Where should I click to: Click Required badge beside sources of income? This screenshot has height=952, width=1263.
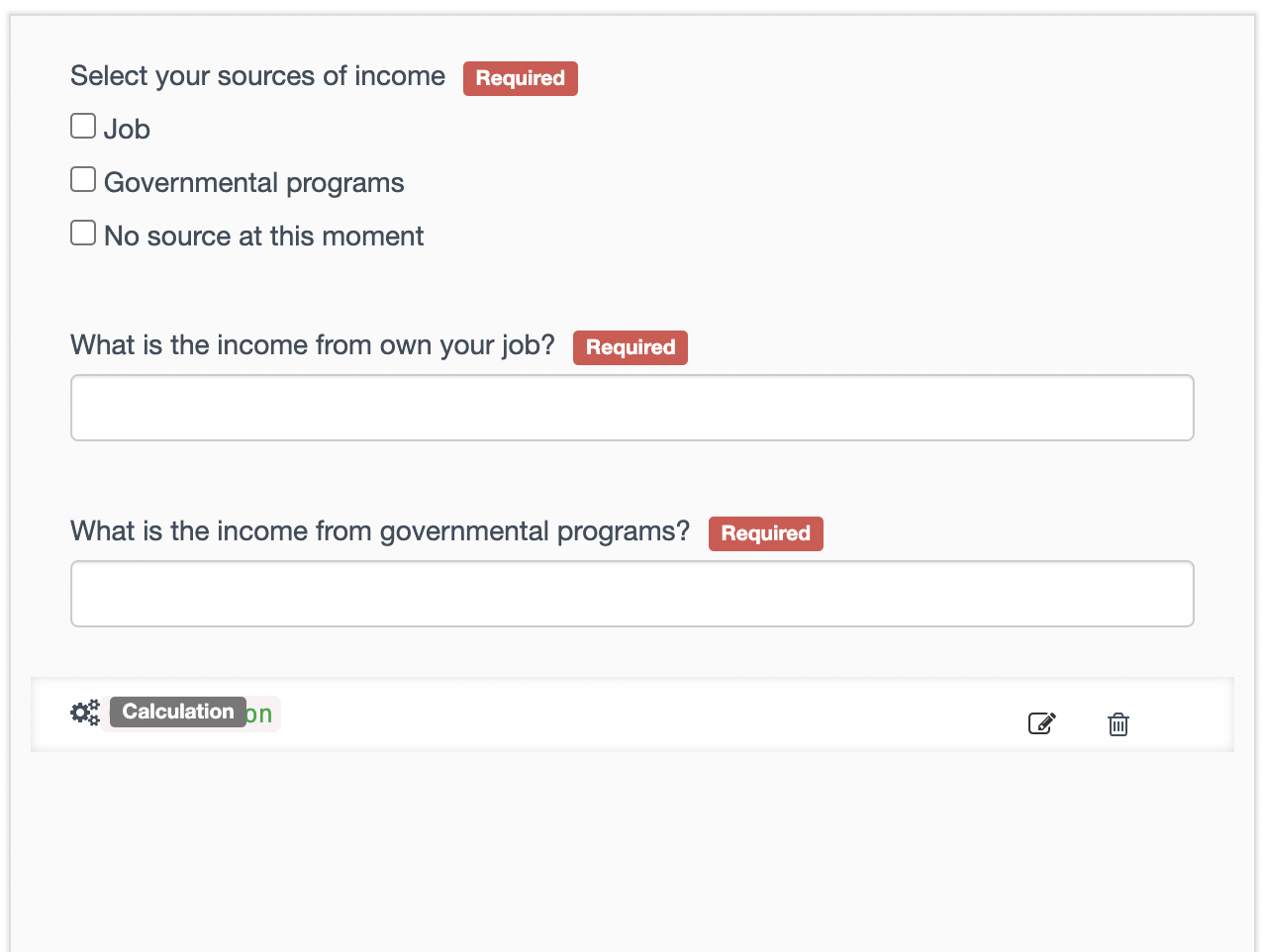coord(520,78)
